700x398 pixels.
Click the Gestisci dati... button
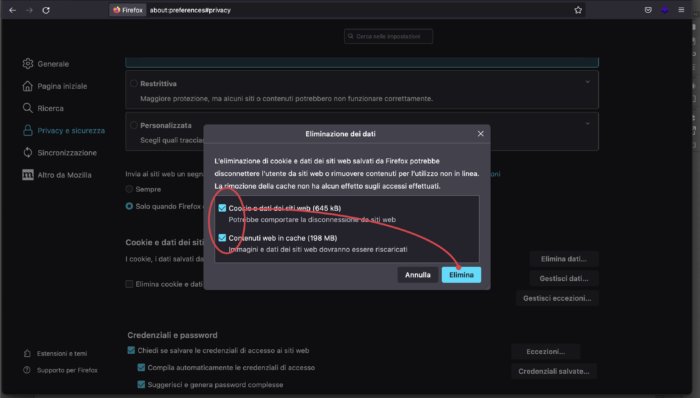click(564, 278)
